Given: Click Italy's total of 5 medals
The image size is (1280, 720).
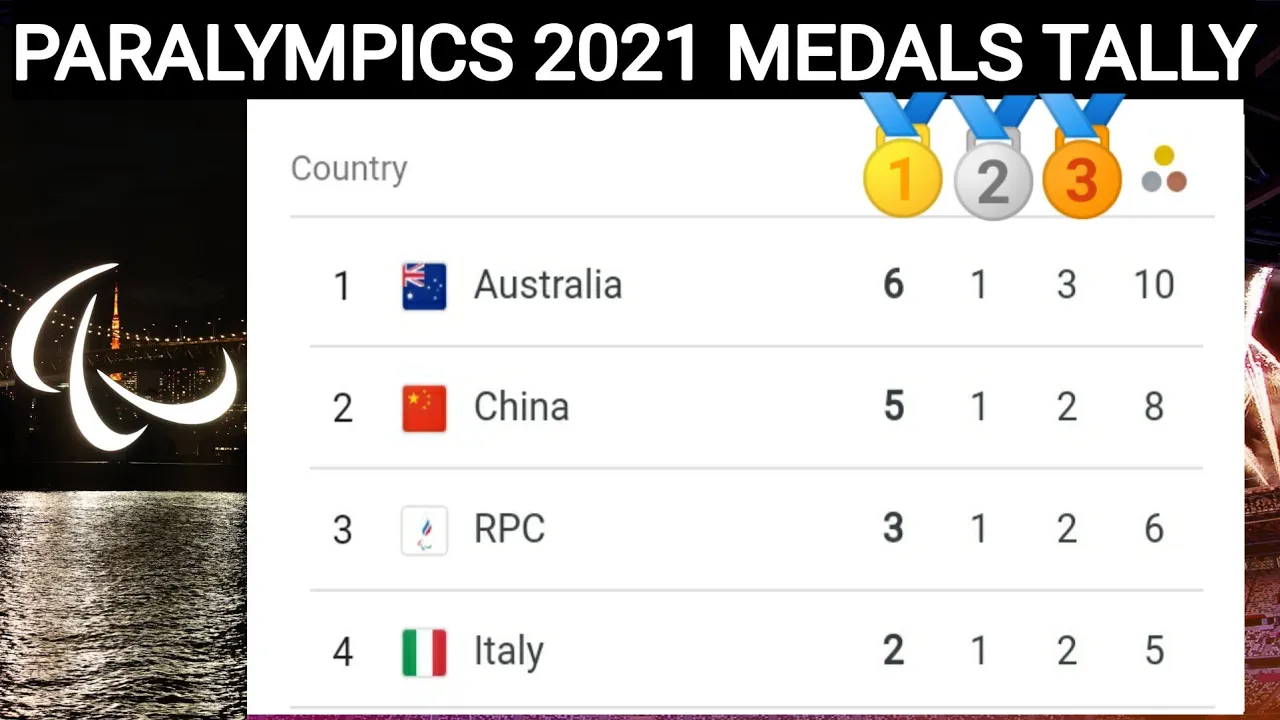Looking at the screenshot, I should [x=1154, y=651].
